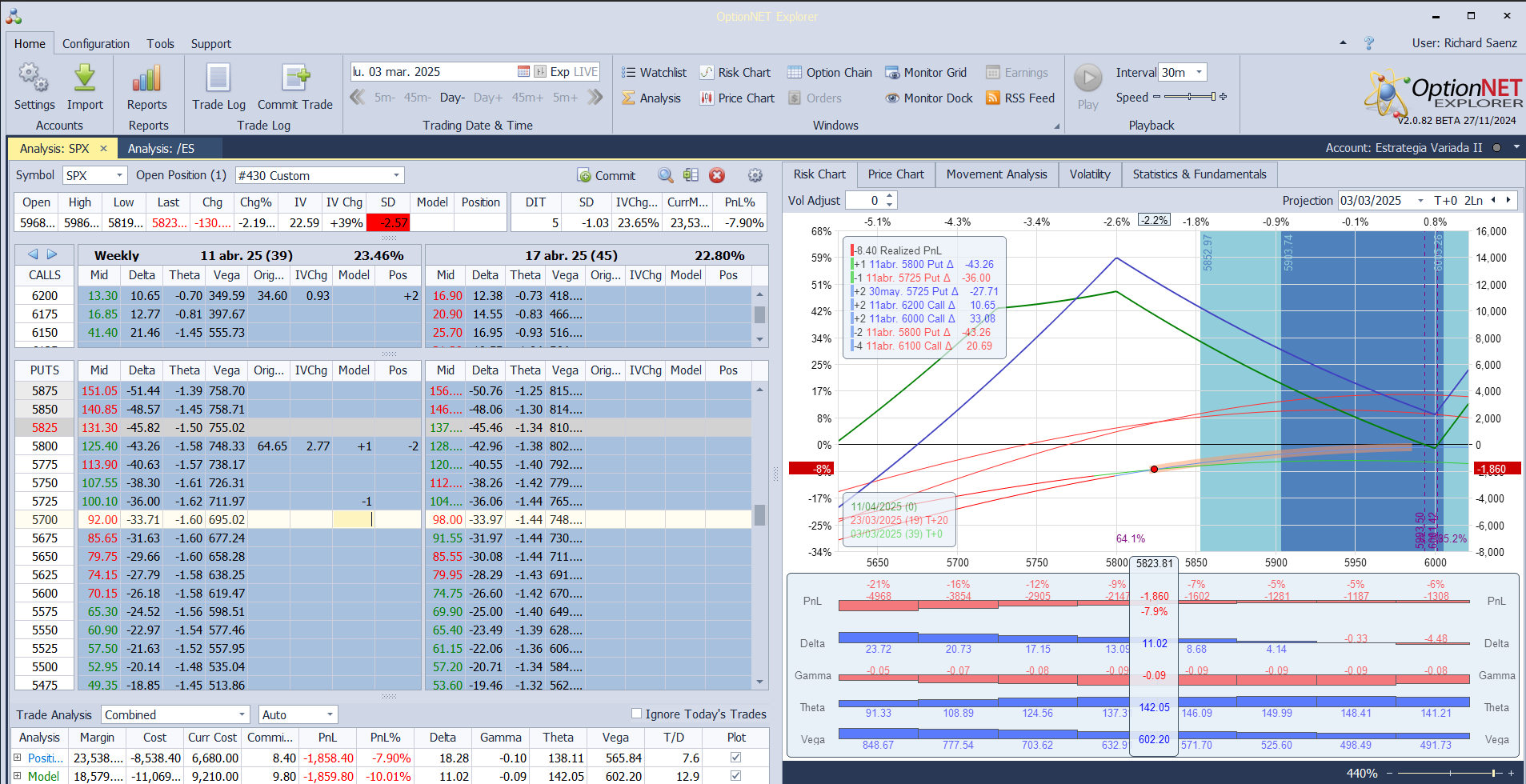Click the 2Ln projection lines button

[1473, 201]
